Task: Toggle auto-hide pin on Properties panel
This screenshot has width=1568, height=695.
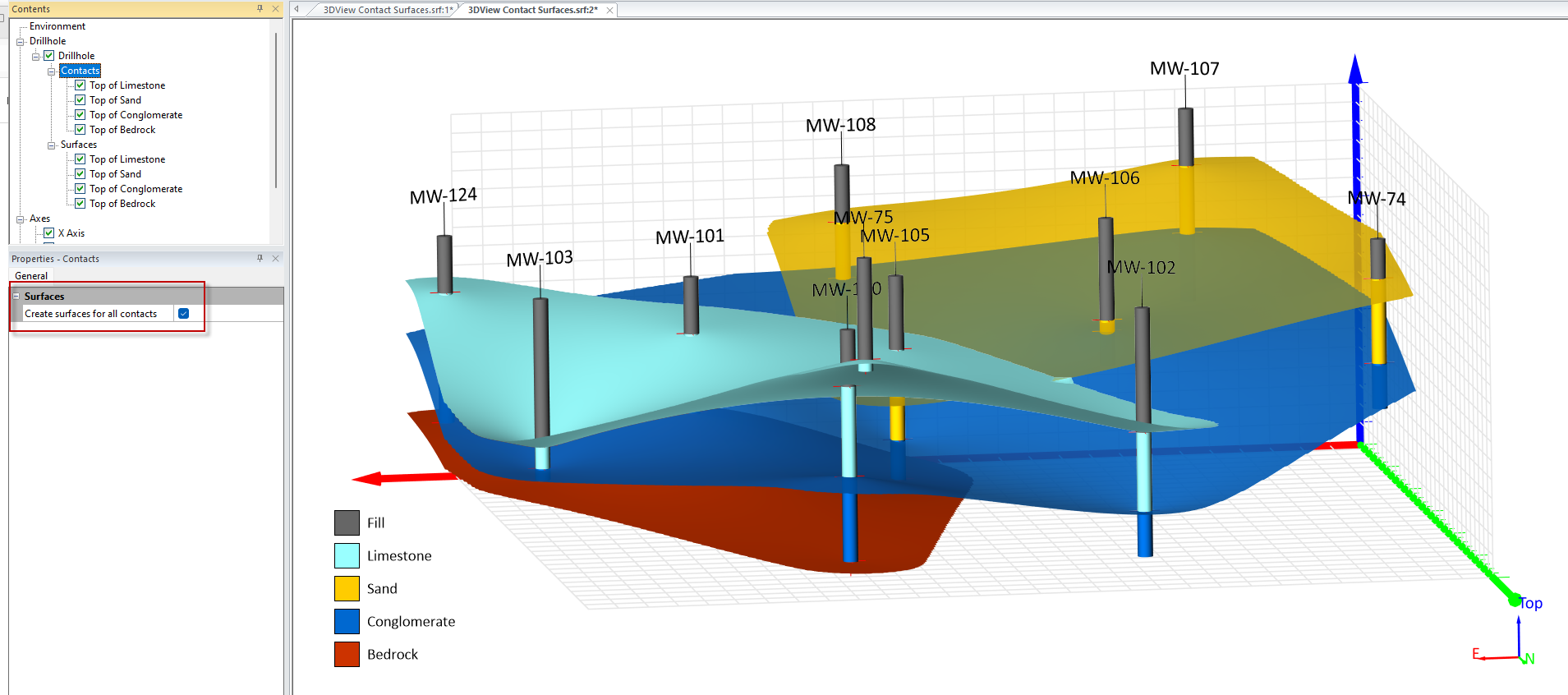Action: click(260, 258)
